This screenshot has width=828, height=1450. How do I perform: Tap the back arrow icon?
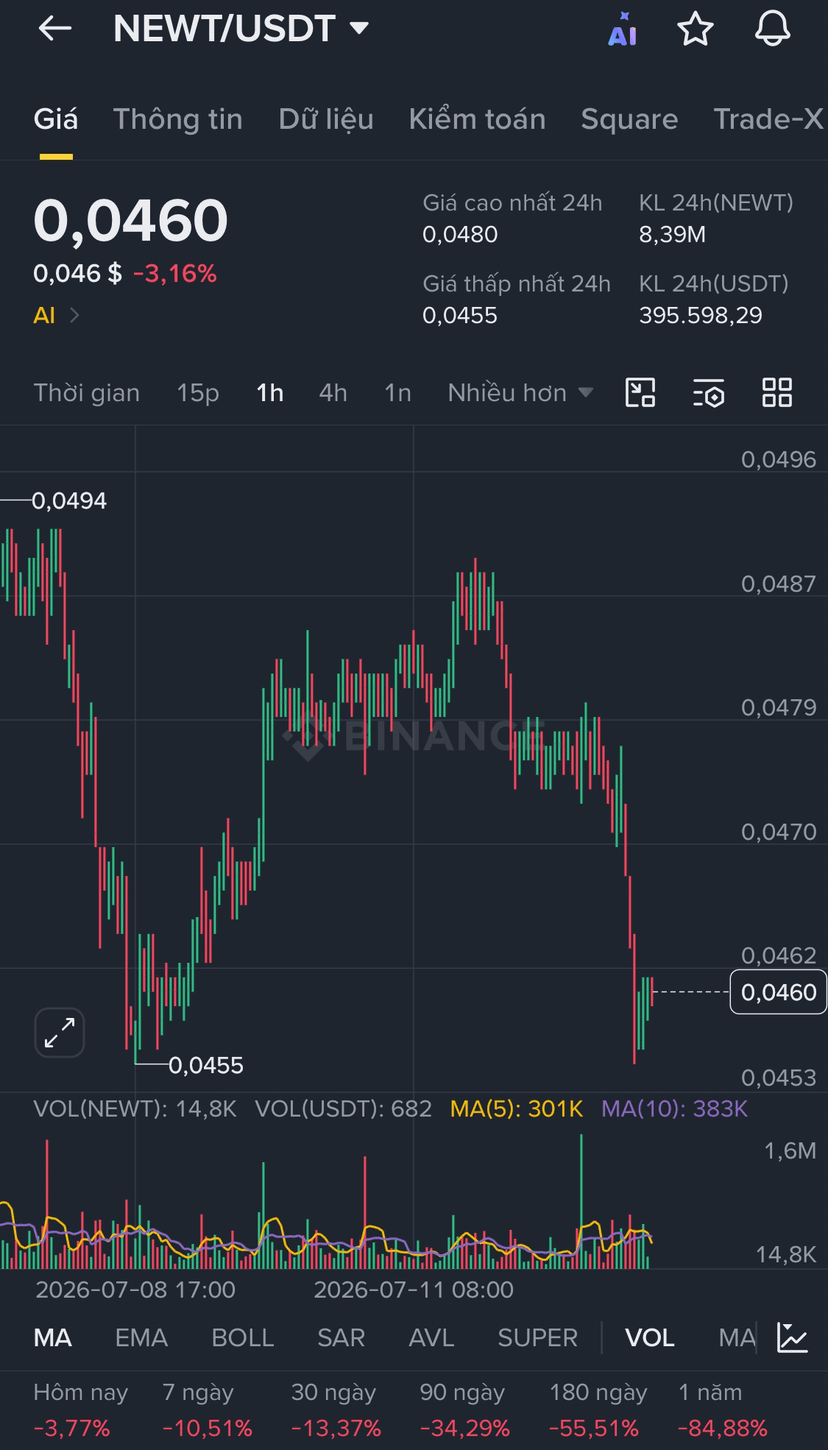click(x=55, y=29)
